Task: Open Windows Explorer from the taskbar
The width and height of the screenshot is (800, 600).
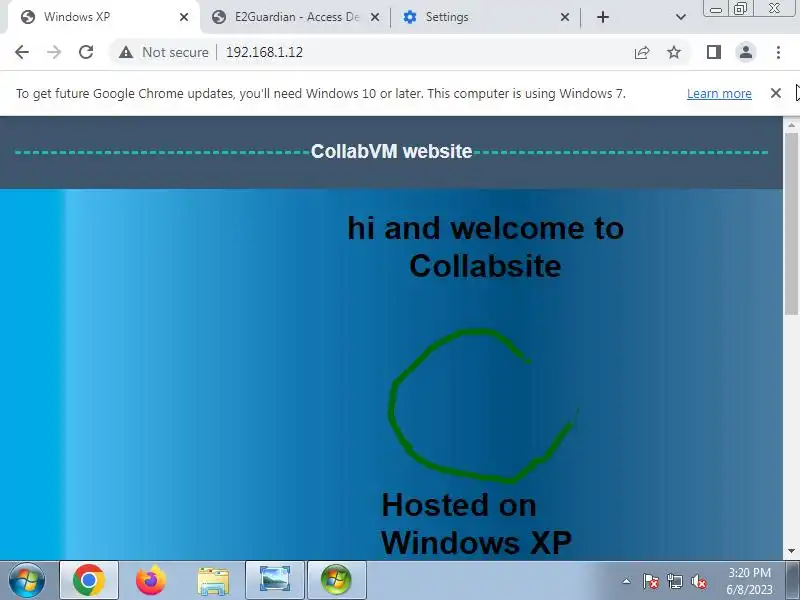Action: (x=213, y=580)
